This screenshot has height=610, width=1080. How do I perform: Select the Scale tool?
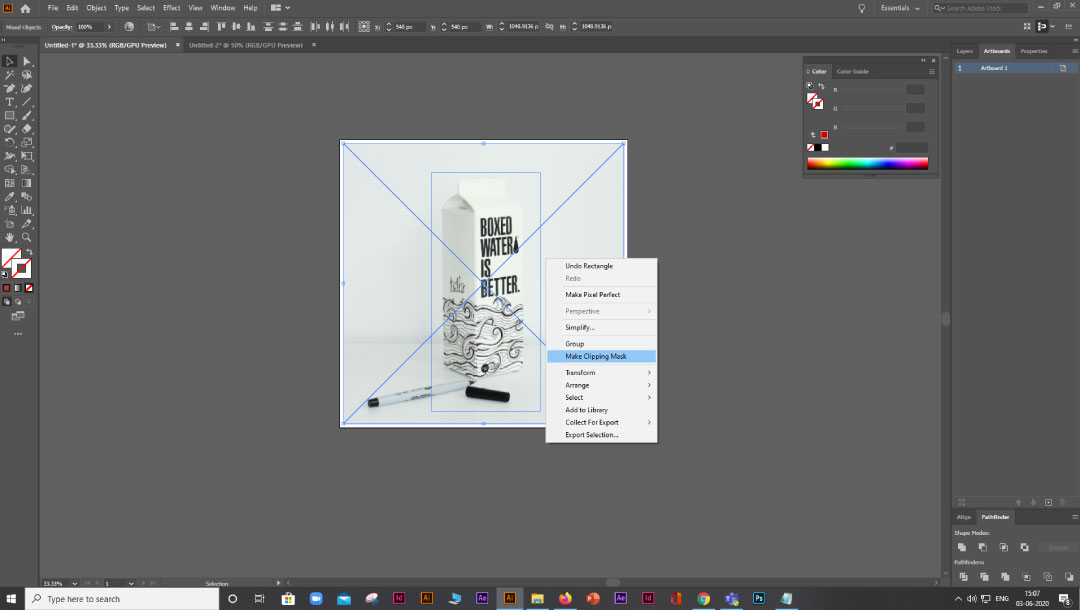click(x=27, y=143)
